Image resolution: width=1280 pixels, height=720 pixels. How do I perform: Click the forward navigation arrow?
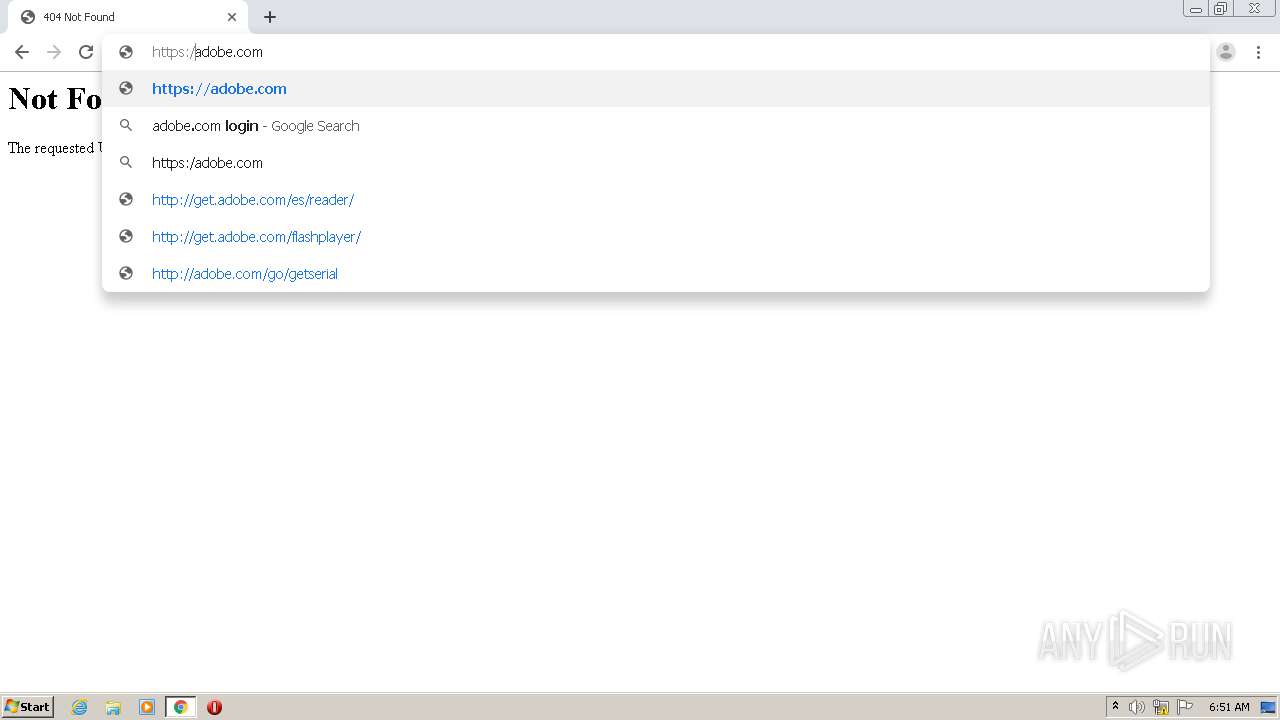(x=54, y=52)
